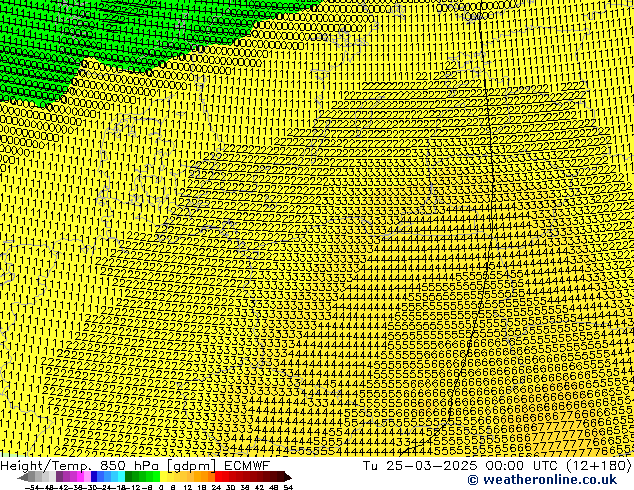Click the legend's dark right end arrow
Viewport: 634px width, 490px height.
(x=288, y=477)
